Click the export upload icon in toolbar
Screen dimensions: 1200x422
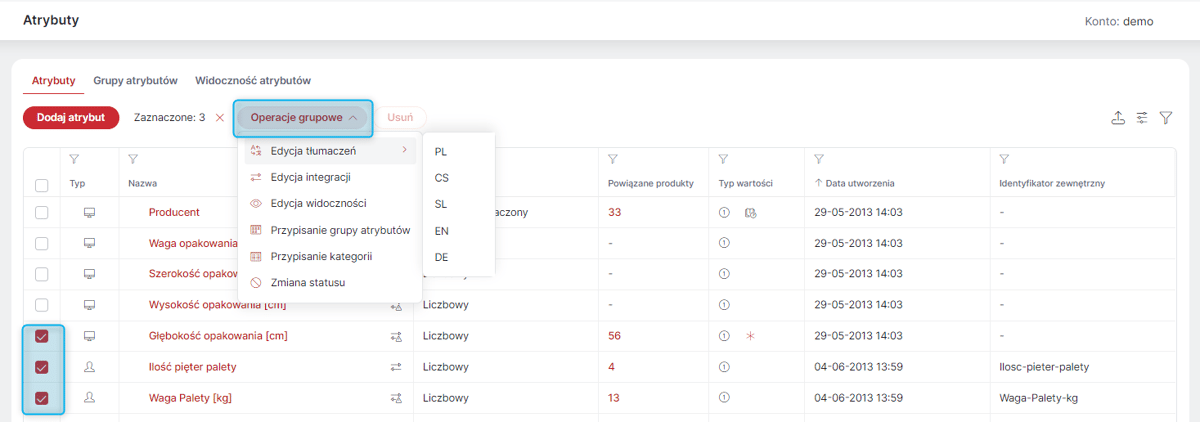click(1118, 118)
